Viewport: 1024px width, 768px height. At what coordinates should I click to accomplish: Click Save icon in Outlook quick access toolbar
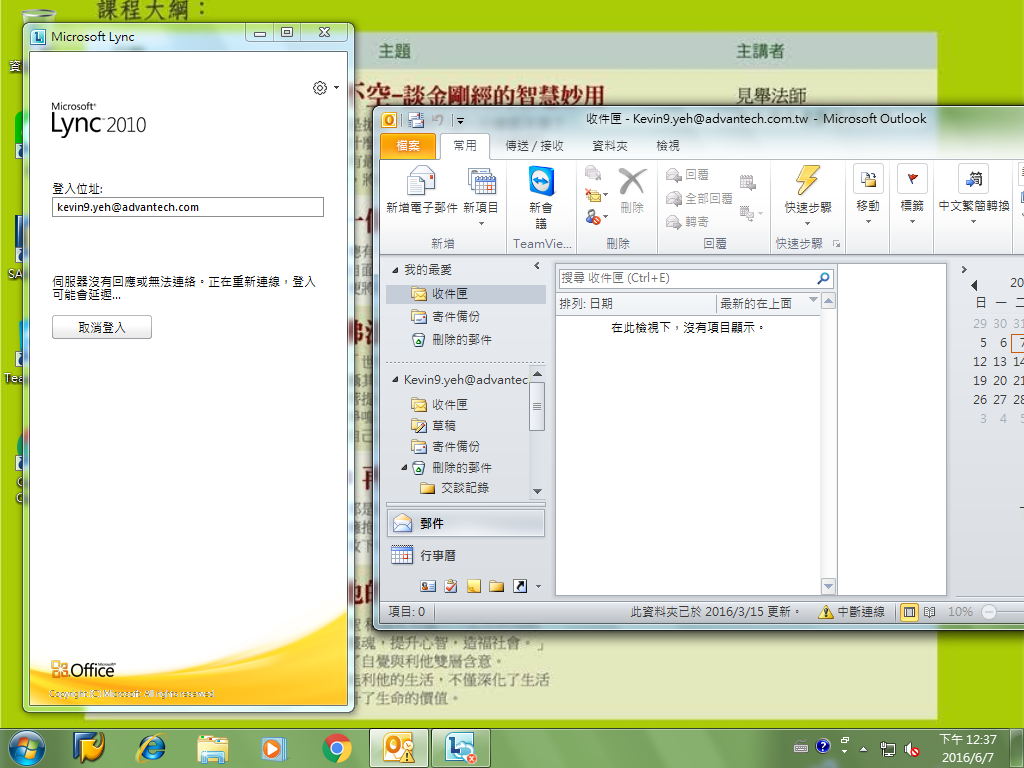point(415,120)
